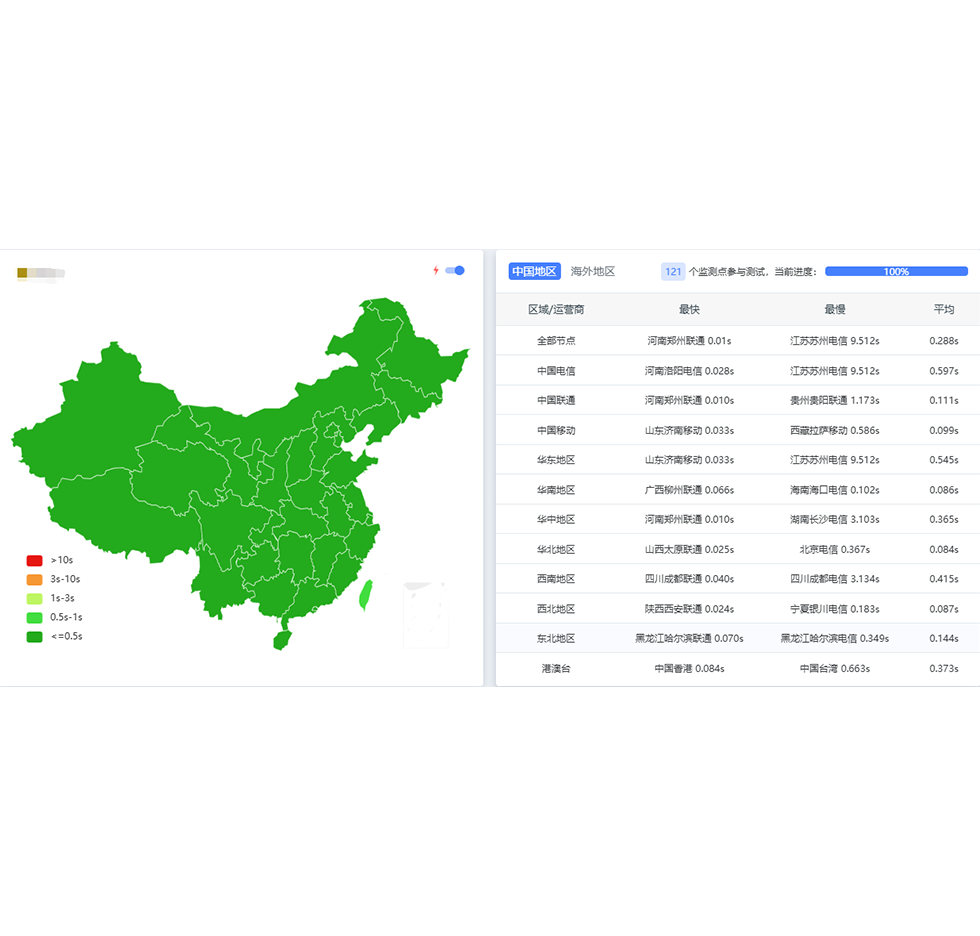This screenshot has width=980, height=936.
Task: Click the 121 monitoring points badge
Action: click(x=673, y=271)
